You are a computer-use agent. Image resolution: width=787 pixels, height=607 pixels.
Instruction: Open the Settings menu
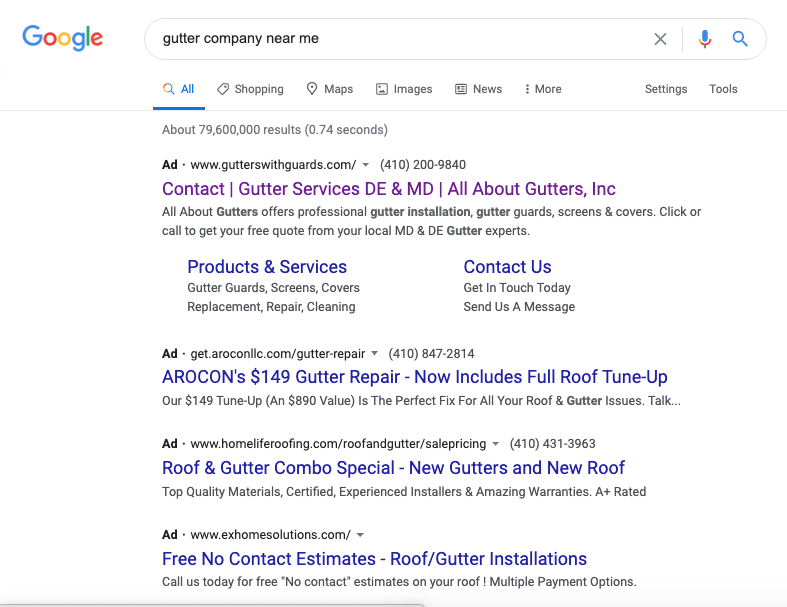point(665,89)
